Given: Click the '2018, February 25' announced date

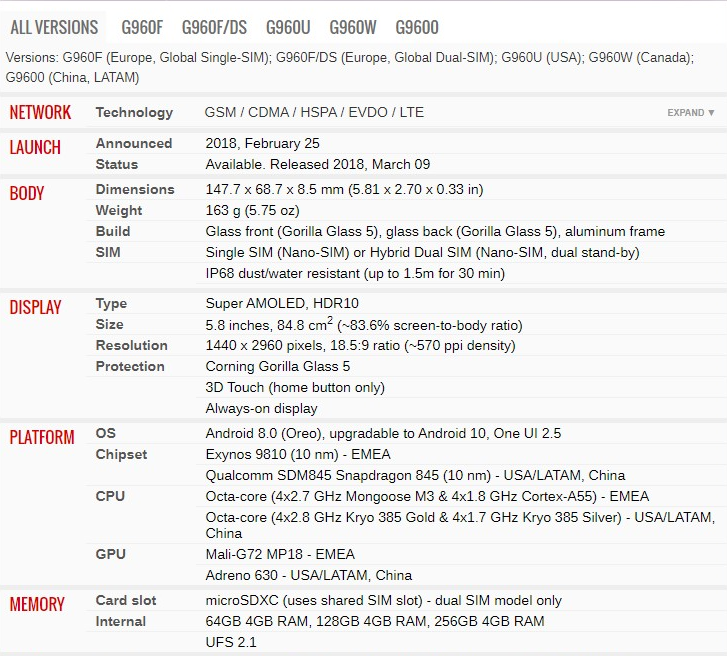Looking at the screenshot, I should coord(262,143).
